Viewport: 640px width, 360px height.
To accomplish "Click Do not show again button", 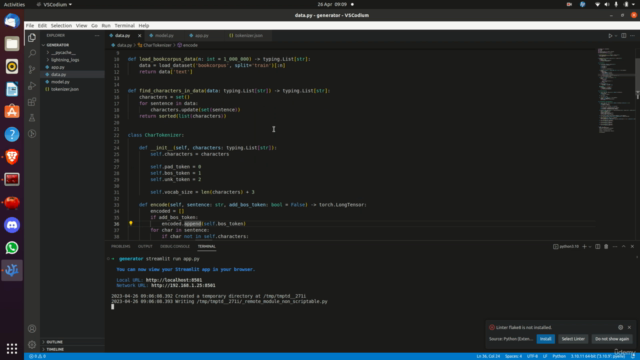I will coord(612,339).
